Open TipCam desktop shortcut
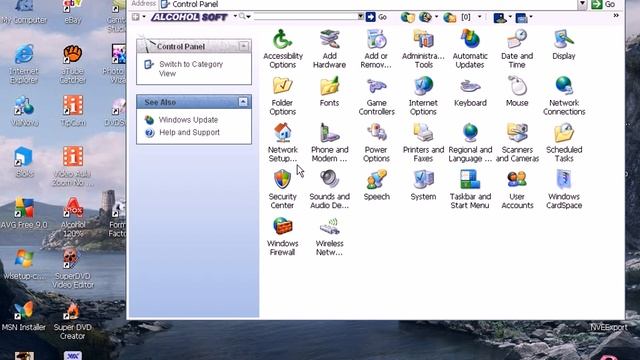Screen dimensions: 640x360 tap(73, 111)
